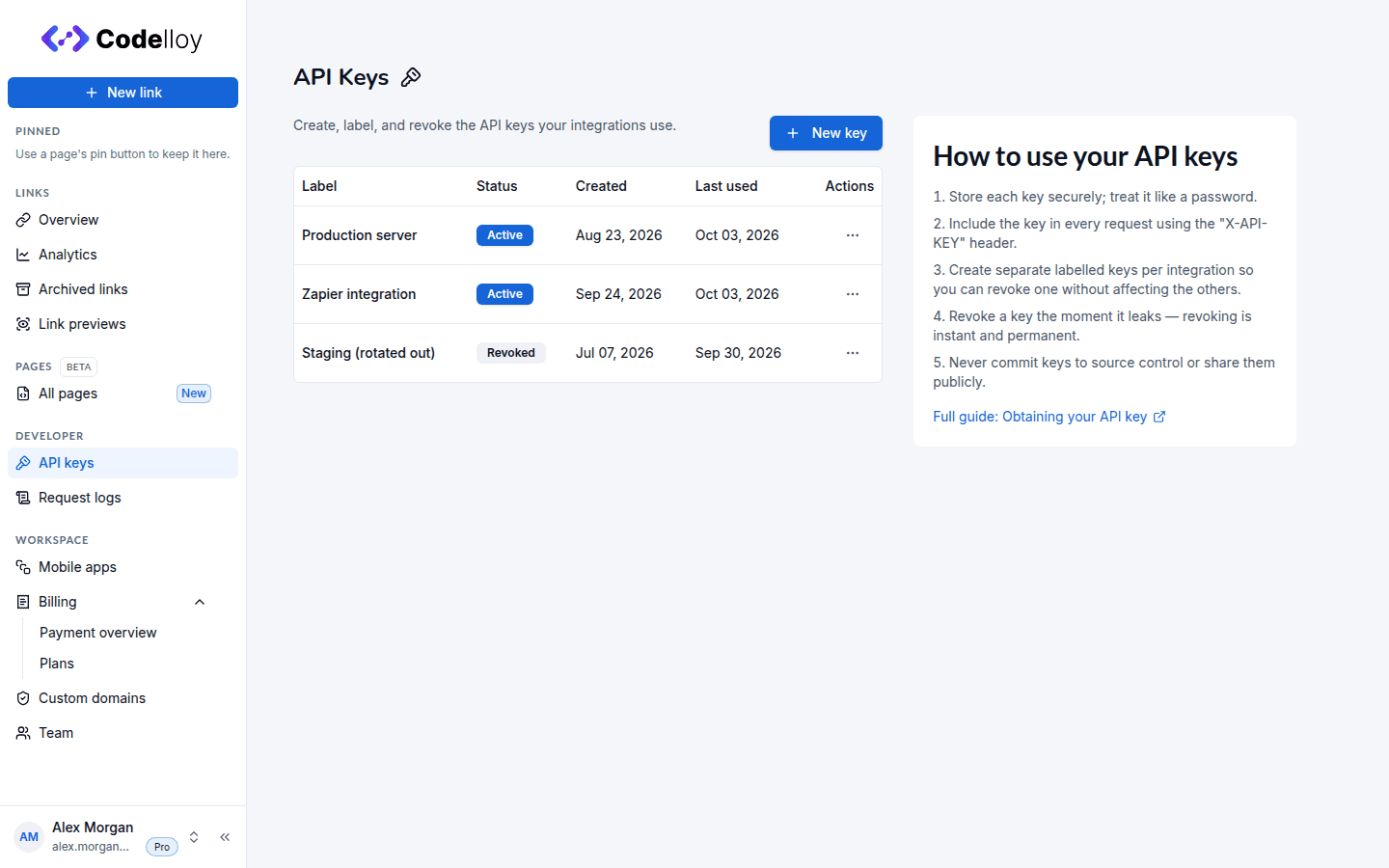Create a new link with New link button
This screenshot has height=868, width=1389.
coord(123,93)
